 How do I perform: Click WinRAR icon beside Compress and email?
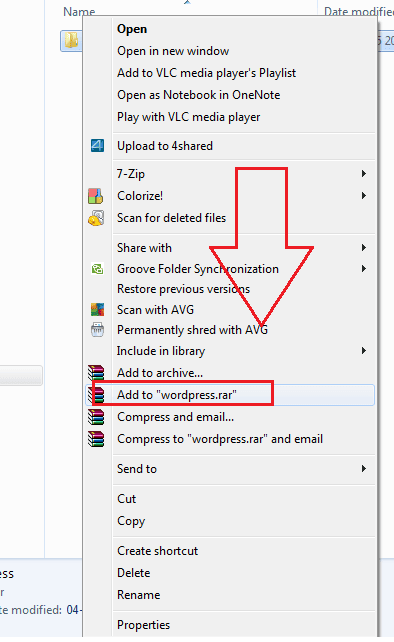click(x=96, y=417)
